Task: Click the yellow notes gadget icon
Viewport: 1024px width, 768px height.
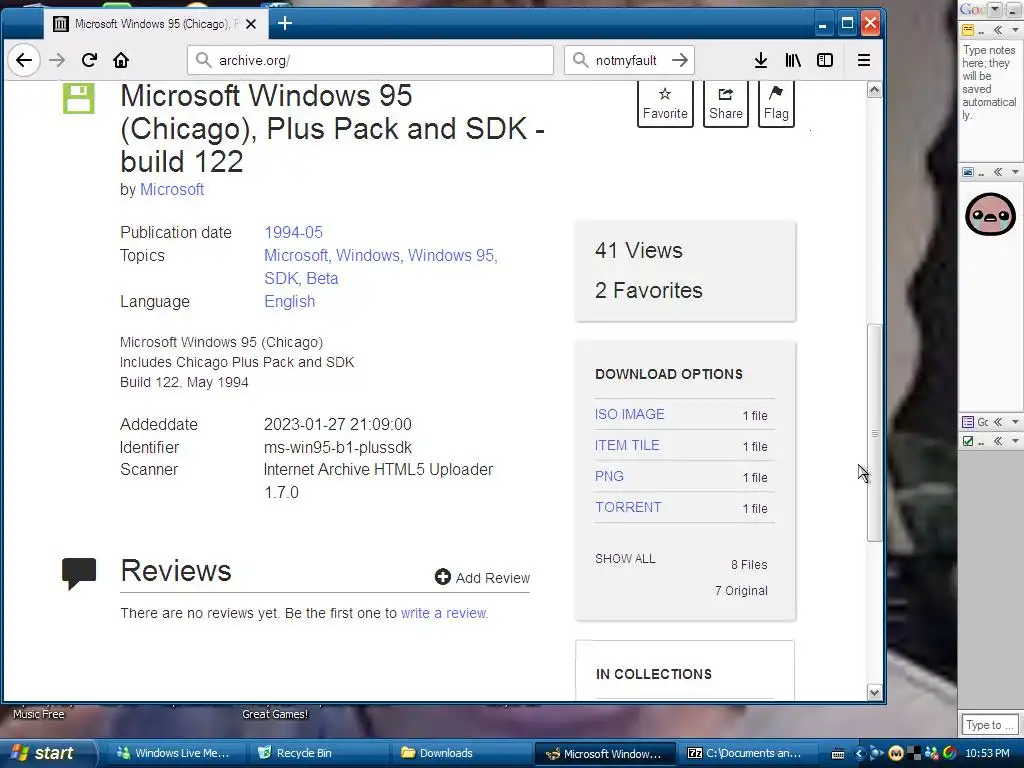Action: tap(968, 30)
